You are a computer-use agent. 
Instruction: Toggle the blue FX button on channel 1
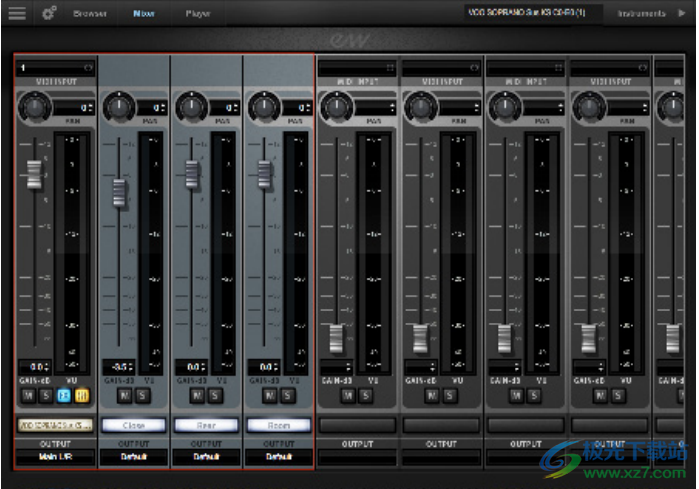(x=64, y=395)
